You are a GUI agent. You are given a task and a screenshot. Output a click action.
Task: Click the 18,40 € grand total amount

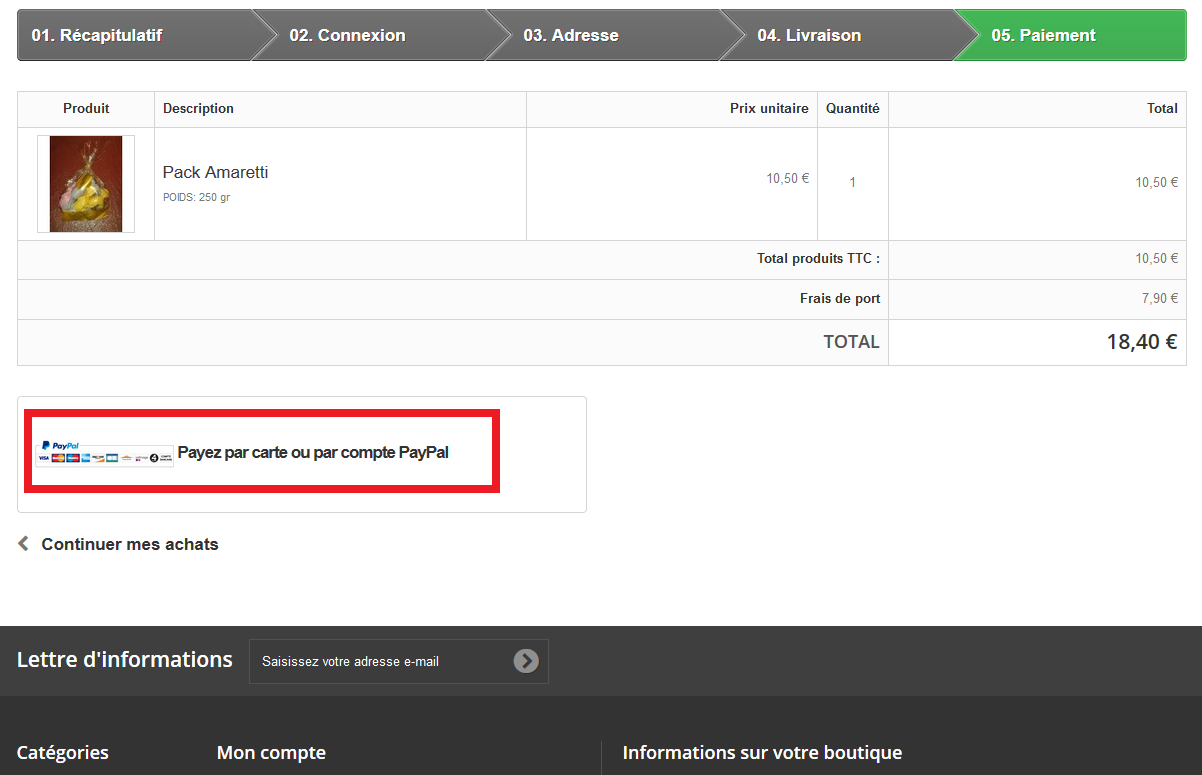coord(1141,342)
